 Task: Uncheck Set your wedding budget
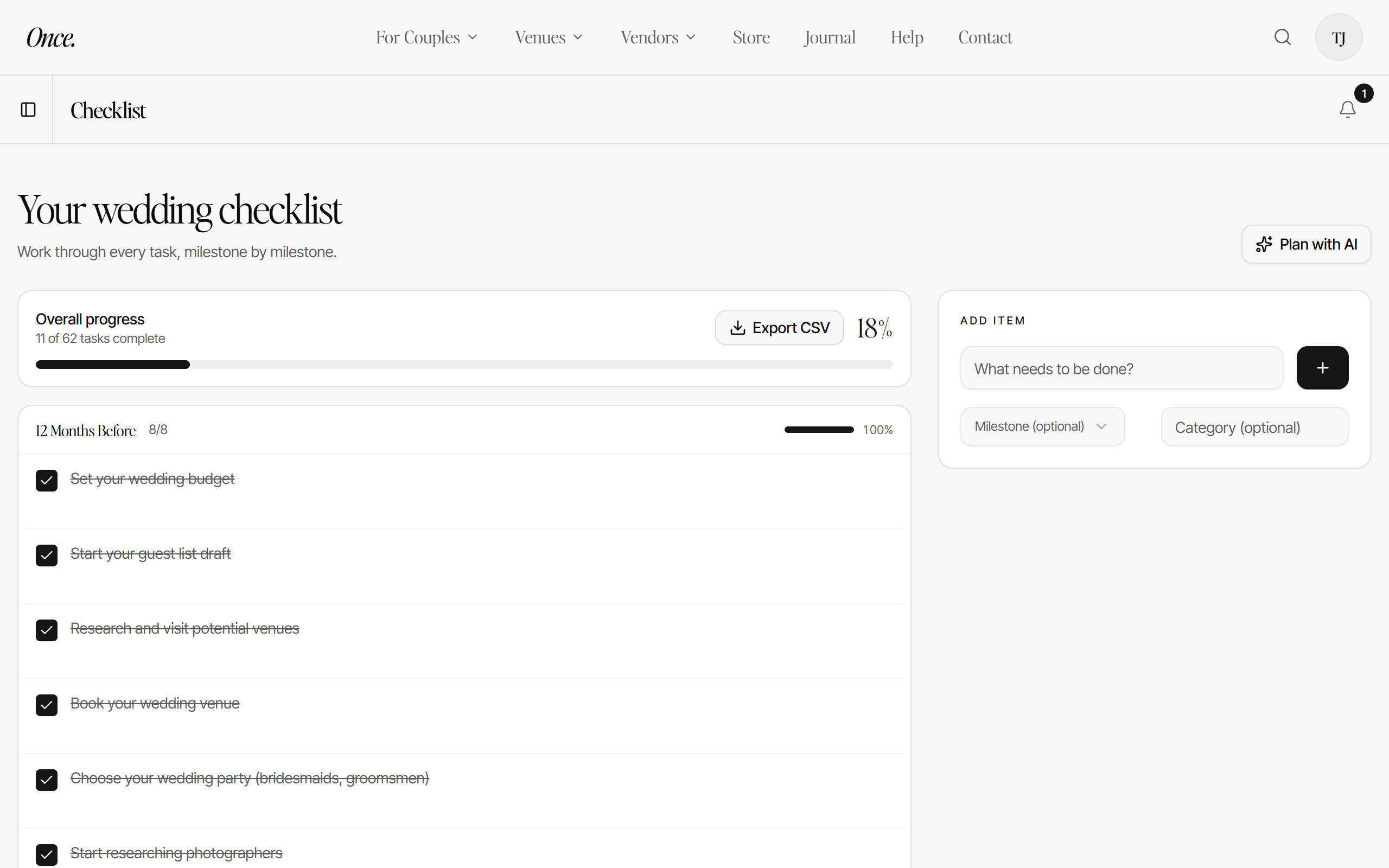(47, 481)
